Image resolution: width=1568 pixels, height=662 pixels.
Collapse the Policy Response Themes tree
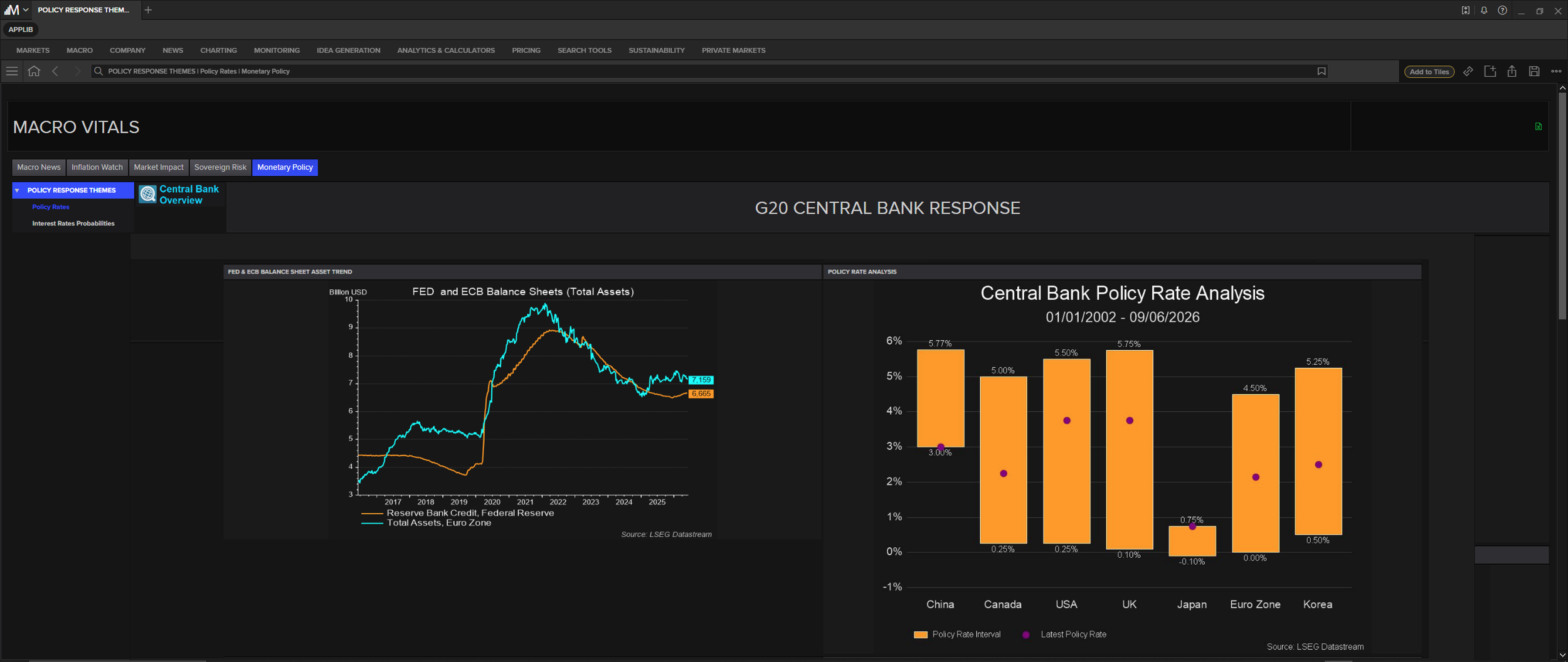(17, 190)
